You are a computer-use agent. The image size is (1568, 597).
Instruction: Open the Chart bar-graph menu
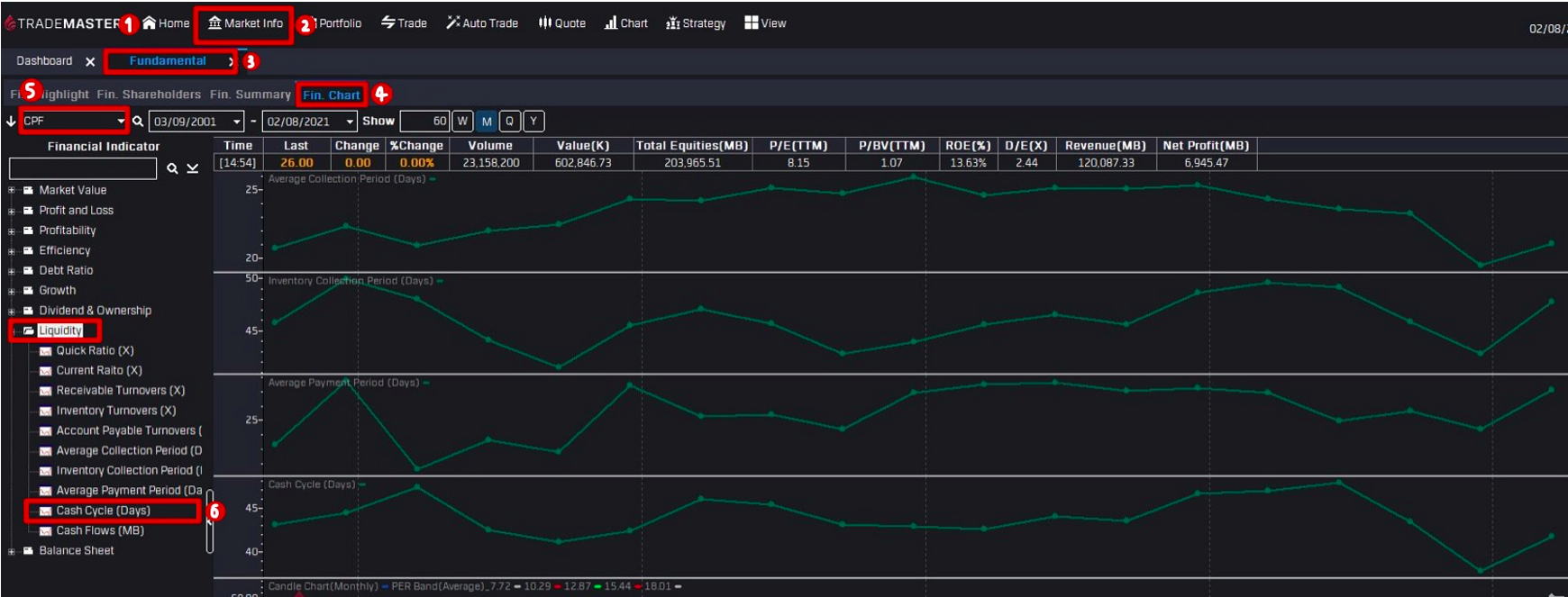click(611, 23)
